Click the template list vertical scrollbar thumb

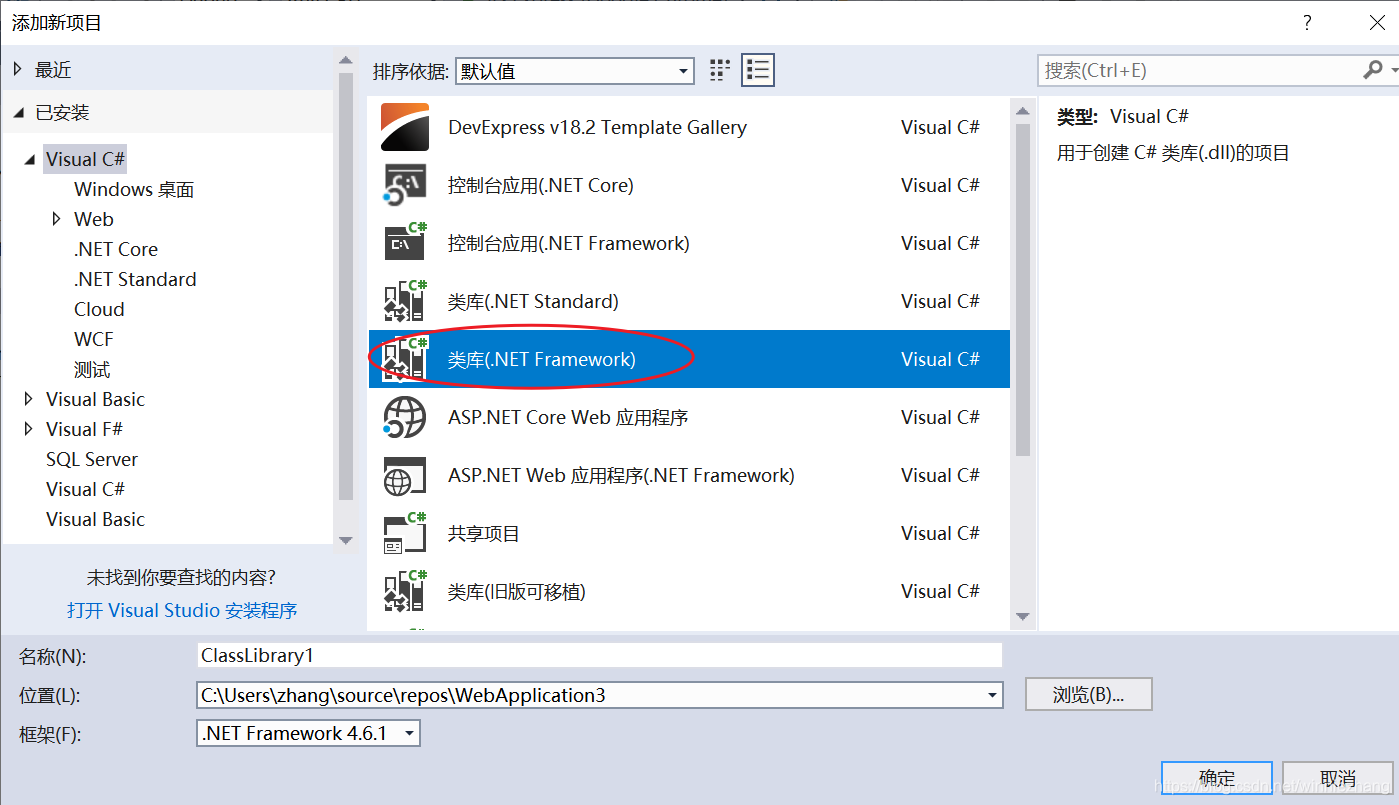pyautogui.click(x=1022, y=289)
